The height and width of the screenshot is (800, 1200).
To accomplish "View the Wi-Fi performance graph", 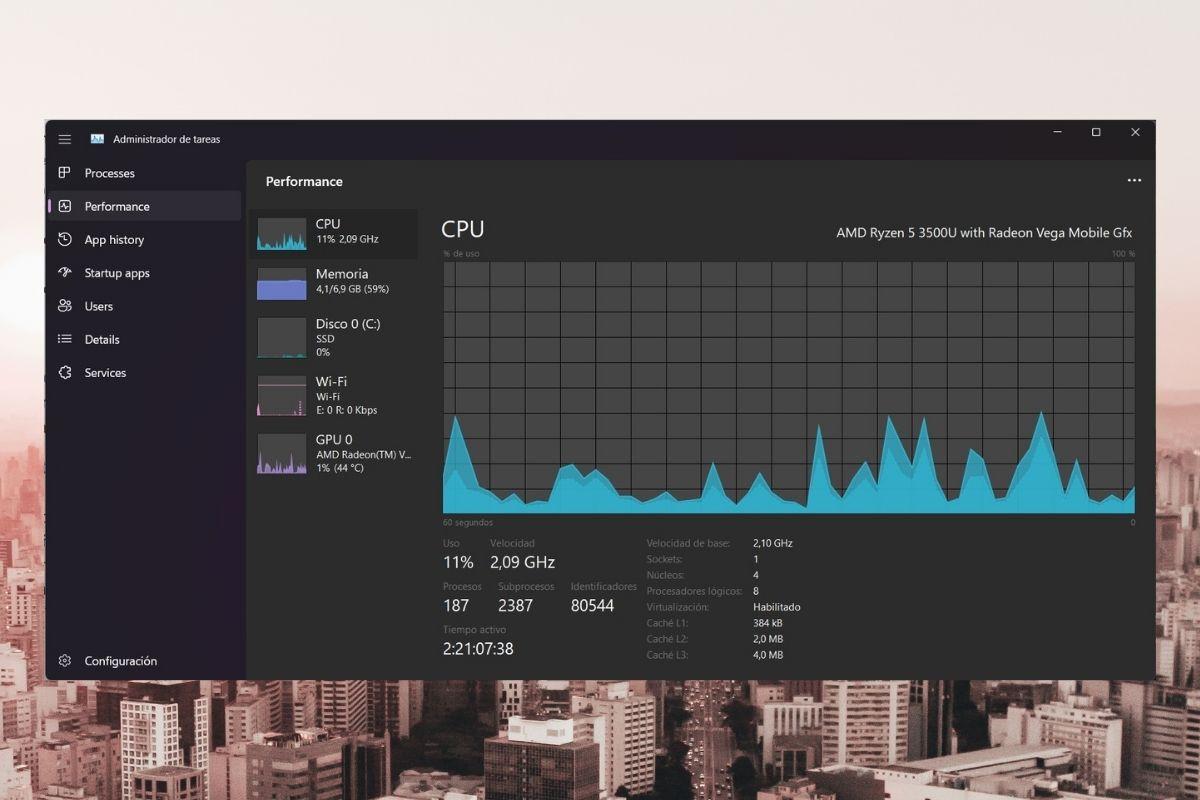I will point(335,394).
